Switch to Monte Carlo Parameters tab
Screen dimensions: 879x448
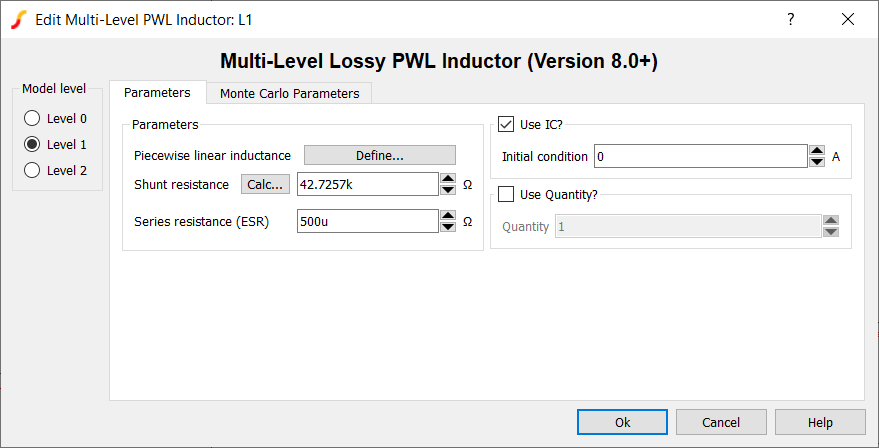tap(289, 93)
